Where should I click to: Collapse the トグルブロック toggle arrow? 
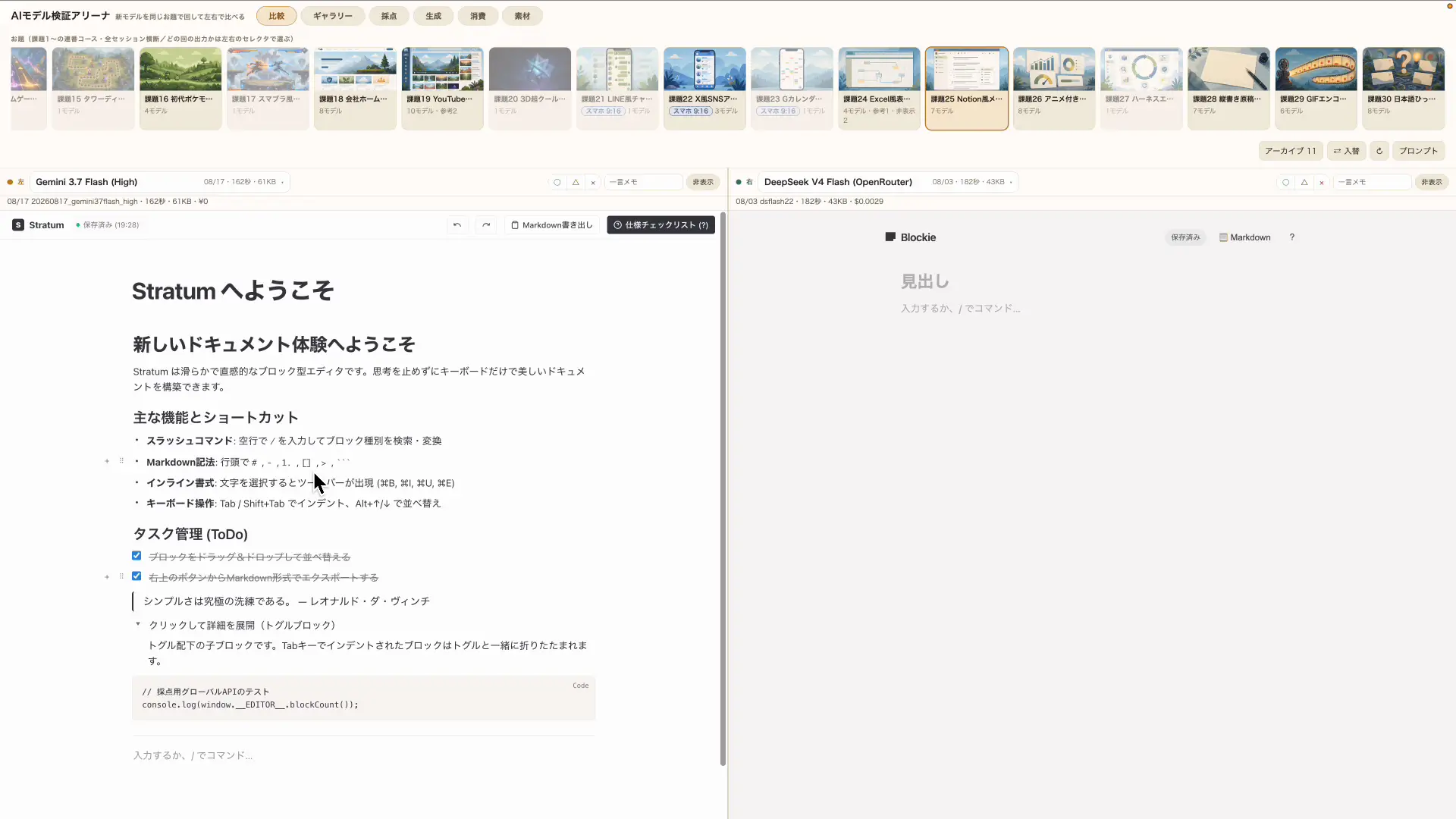point(138,624)
